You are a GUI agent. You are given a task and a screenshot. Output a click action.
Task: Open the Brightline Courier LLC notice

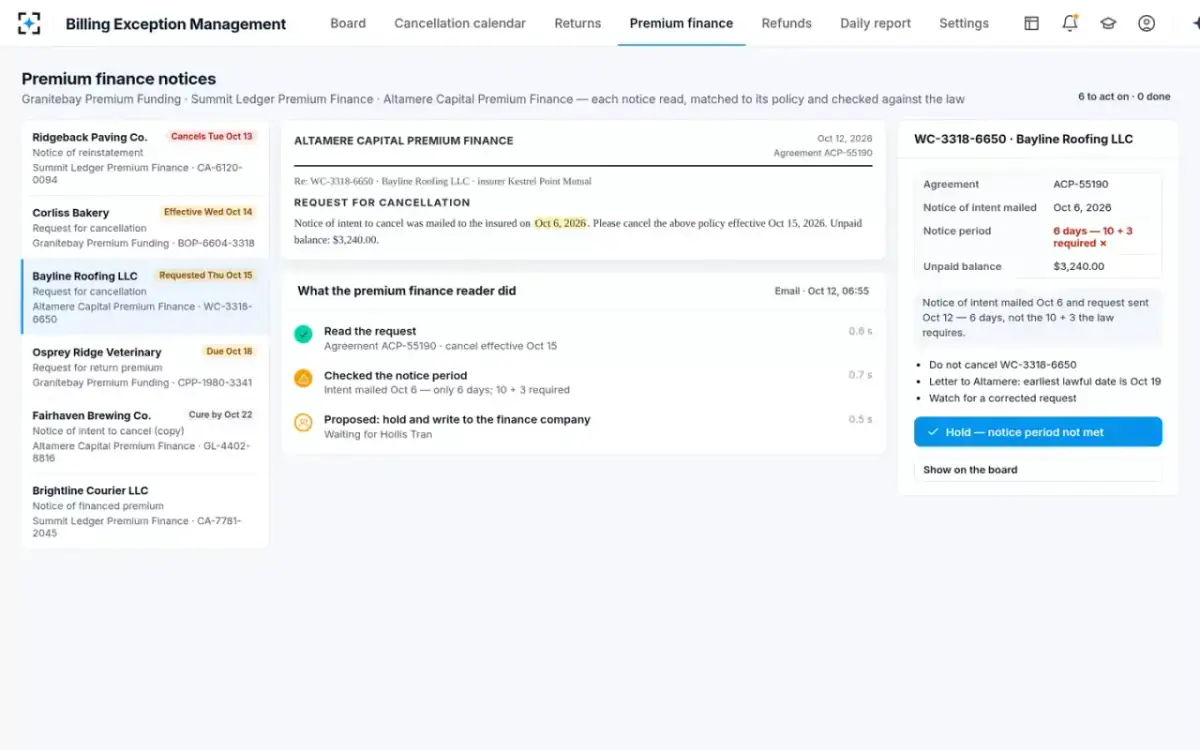pos(145,511)
